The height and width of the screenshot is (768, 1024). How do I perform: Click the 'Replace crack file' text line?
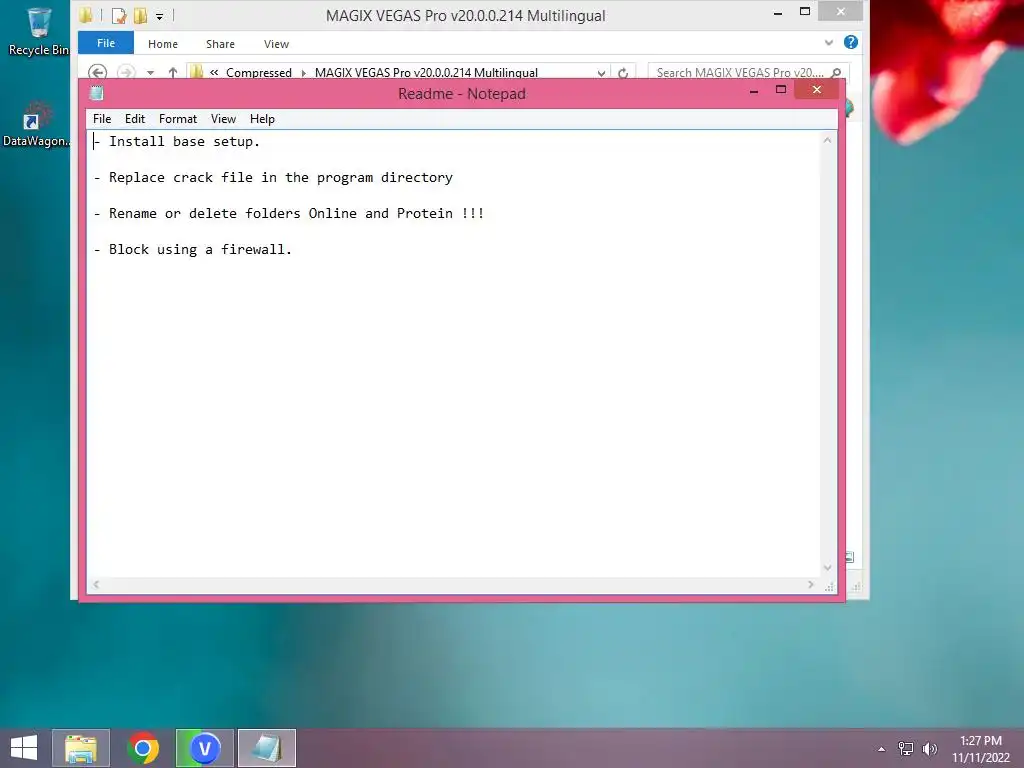click(273, 178)
